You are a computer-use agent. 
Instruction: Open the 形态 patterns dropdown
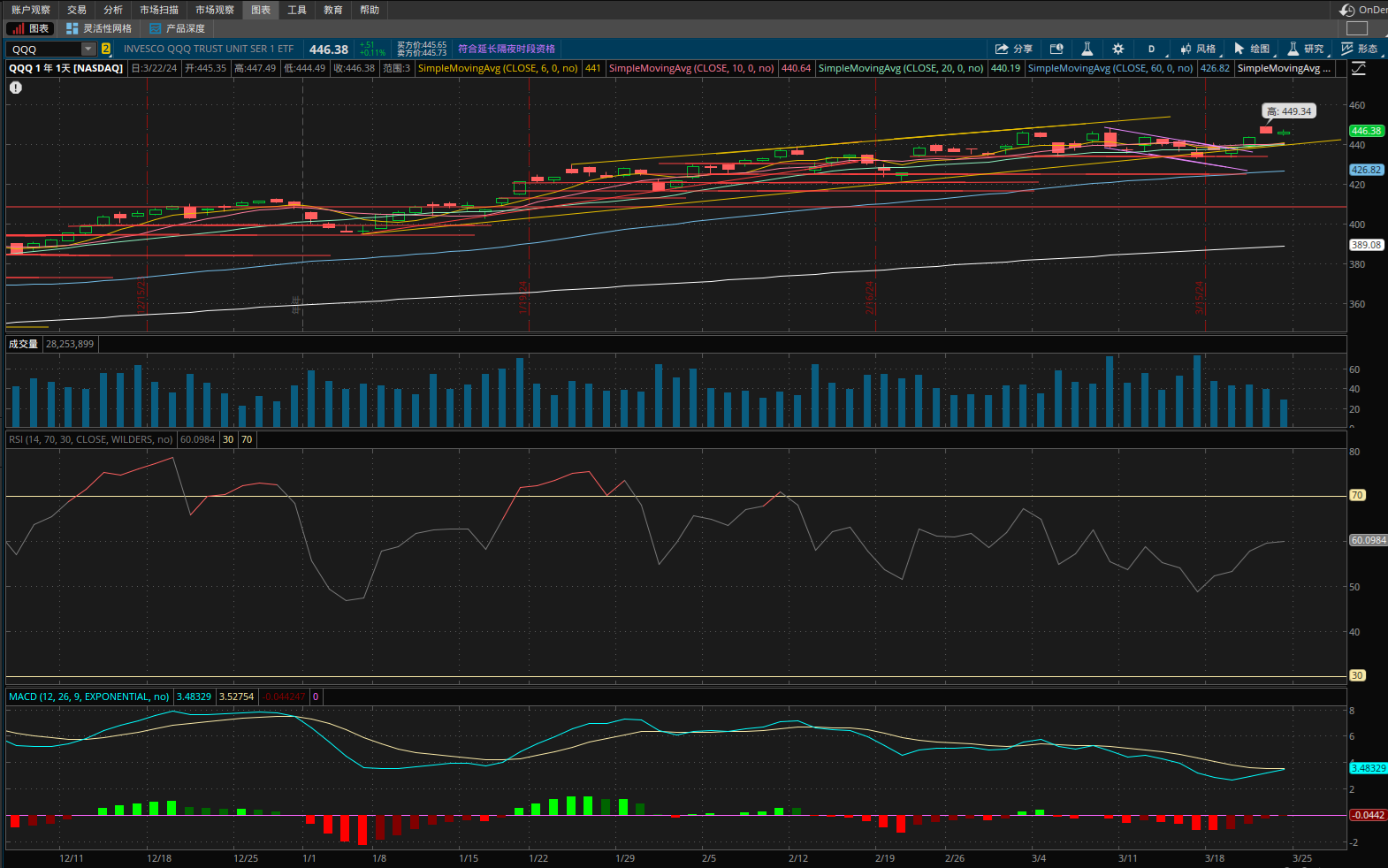(x=1361, y=49)
